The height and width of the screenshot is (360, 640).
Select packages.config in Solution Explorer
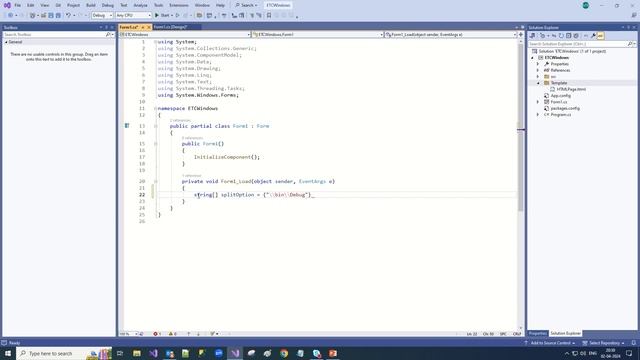tap(565, 109)
